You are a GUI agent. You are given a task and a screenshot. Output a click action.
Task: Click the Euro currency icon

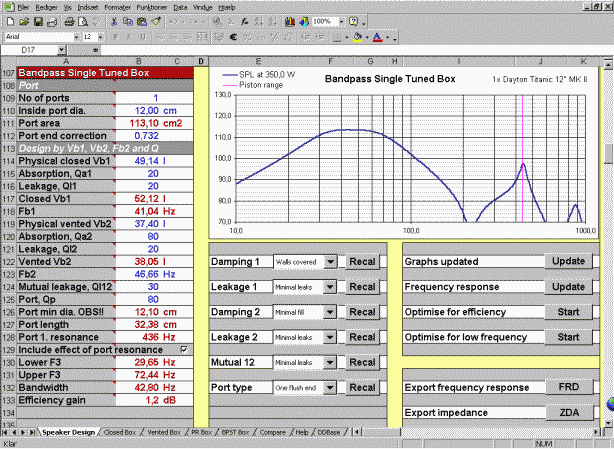point(233,37)
